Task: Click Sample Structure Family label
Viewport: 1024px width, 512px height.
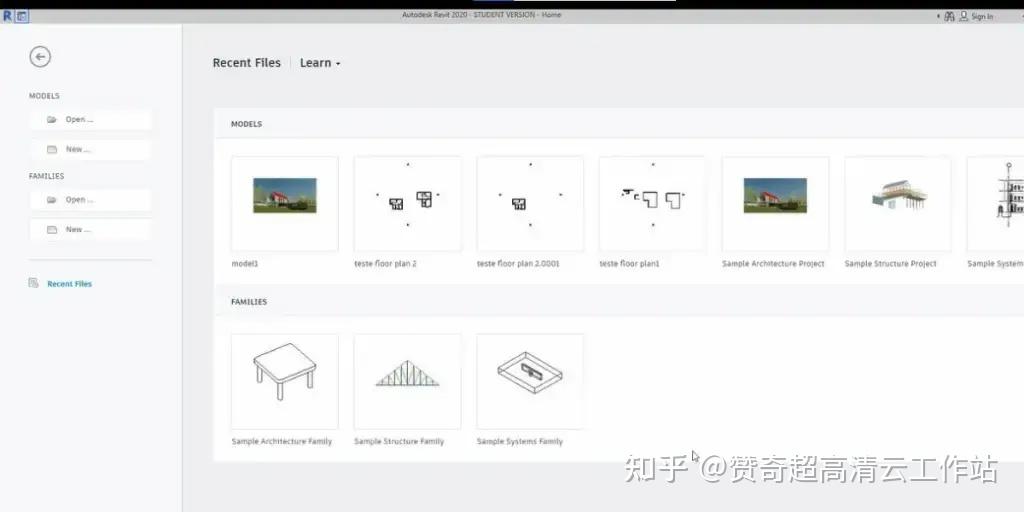Action: click(399, 441)
